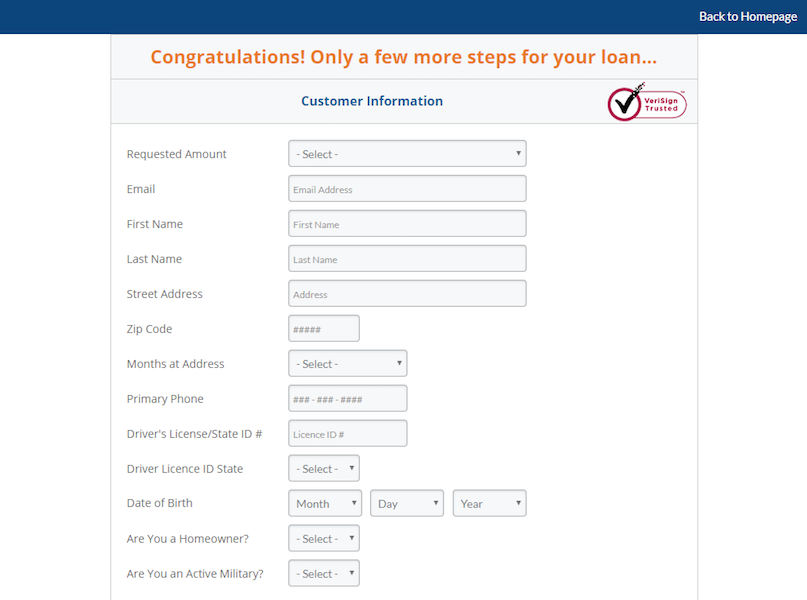
Task: Focus the Primary Phone number field
Action: click(x=347, y=399)
